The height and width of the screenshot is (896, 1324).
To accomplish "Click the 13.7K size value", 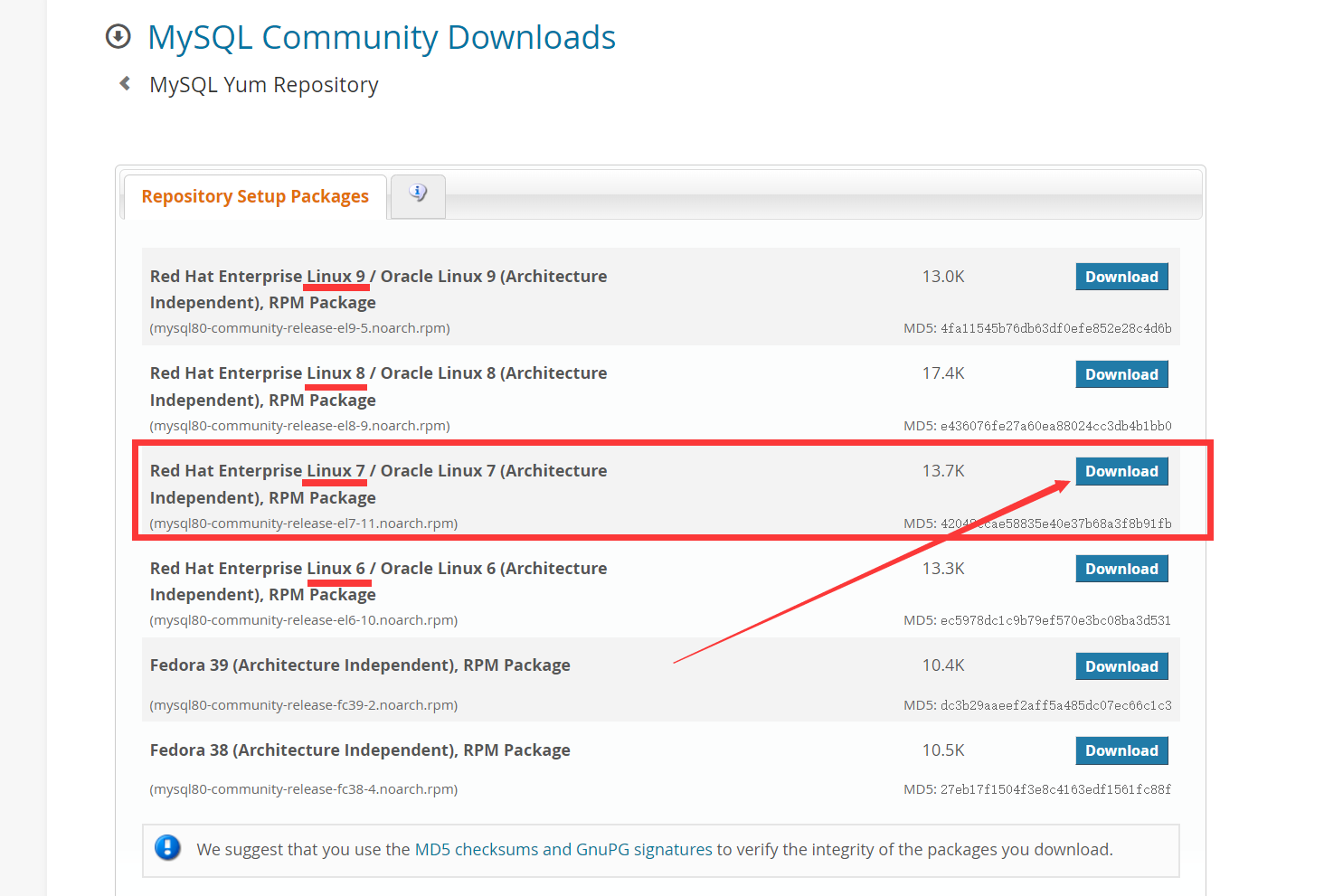I will 943,471.
